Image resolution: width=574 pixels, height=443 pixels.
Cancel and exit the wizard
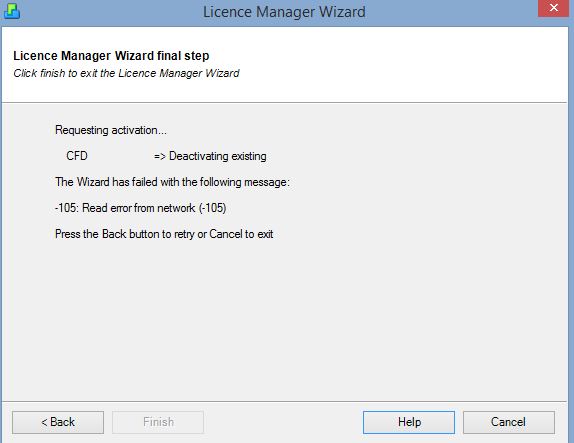pyautogui.click(x=508, y=422)
